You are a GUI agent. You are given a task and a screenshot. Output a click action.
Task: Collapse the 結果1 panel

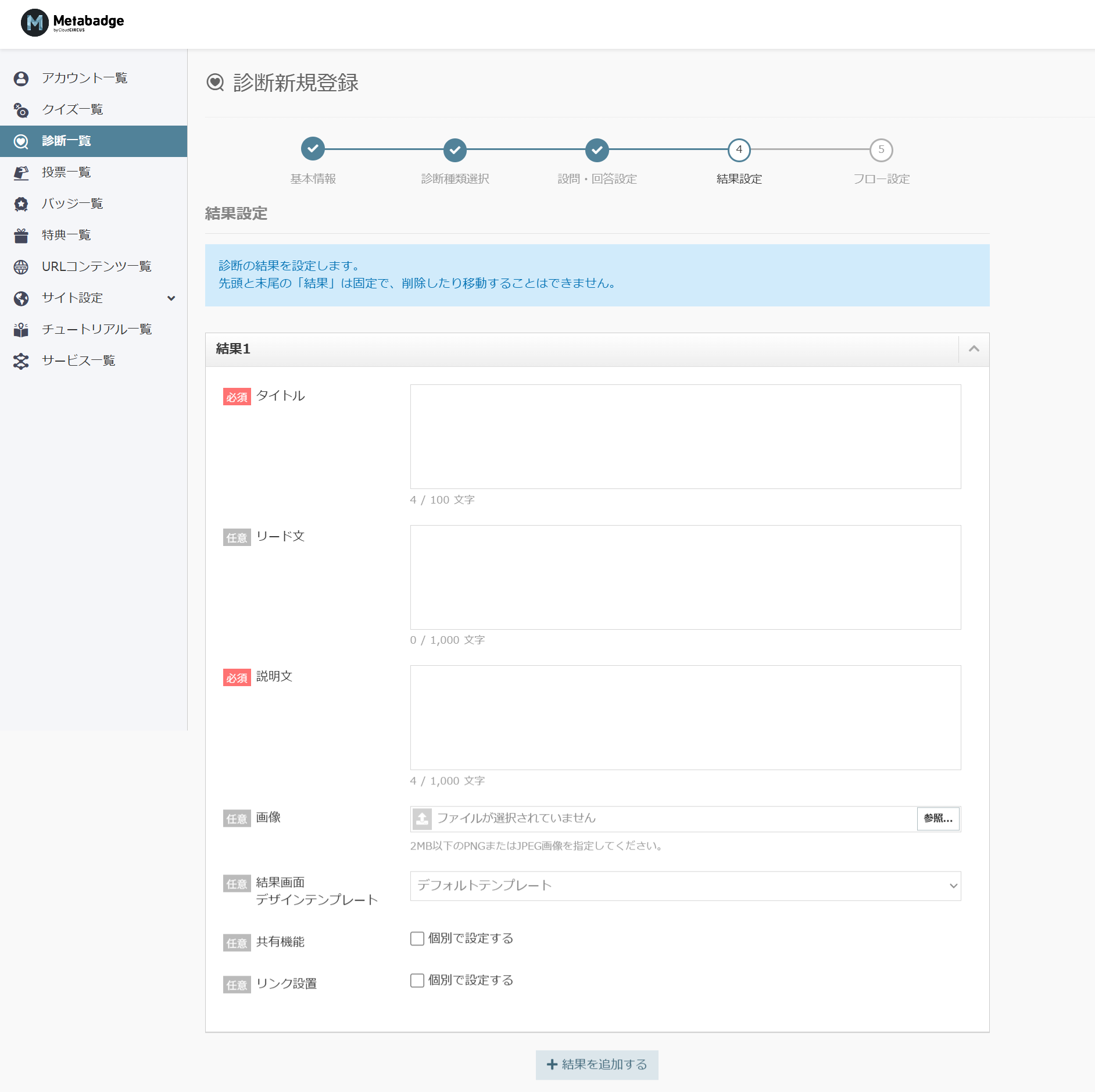974,349
